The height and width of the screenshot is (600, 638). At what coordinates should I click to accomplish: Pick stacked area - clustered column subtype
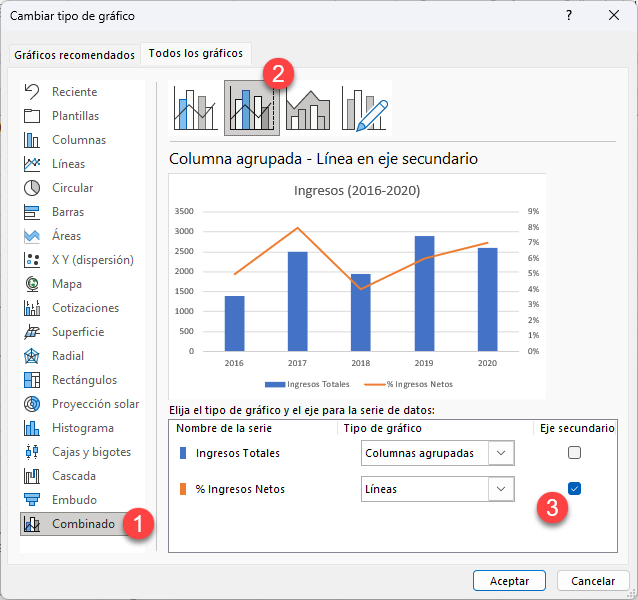[x=308, y=108]
